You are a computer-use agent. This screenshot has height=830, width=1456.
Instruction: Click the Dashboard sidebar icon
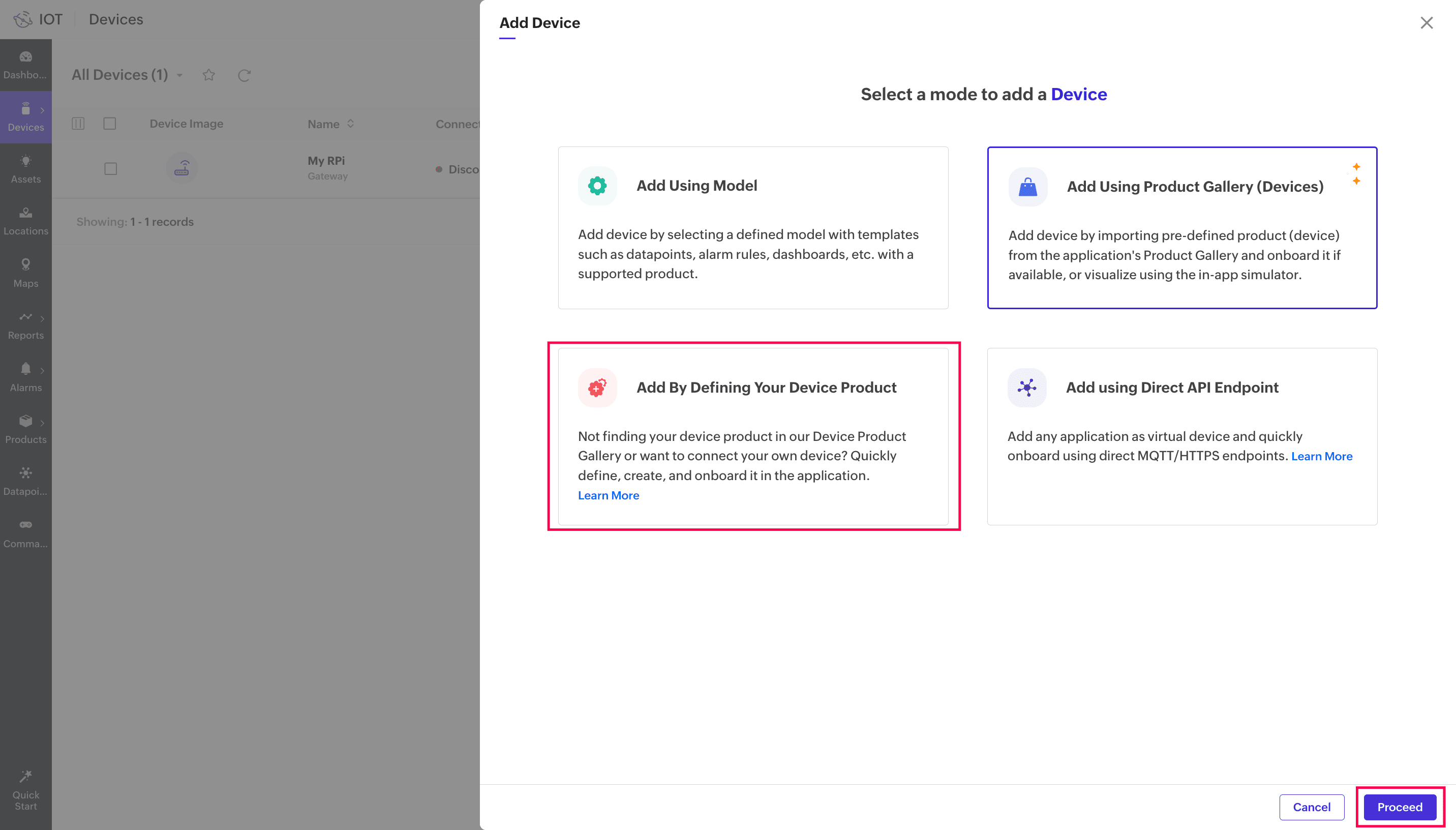pyautogui.click(x=25, y=57)
